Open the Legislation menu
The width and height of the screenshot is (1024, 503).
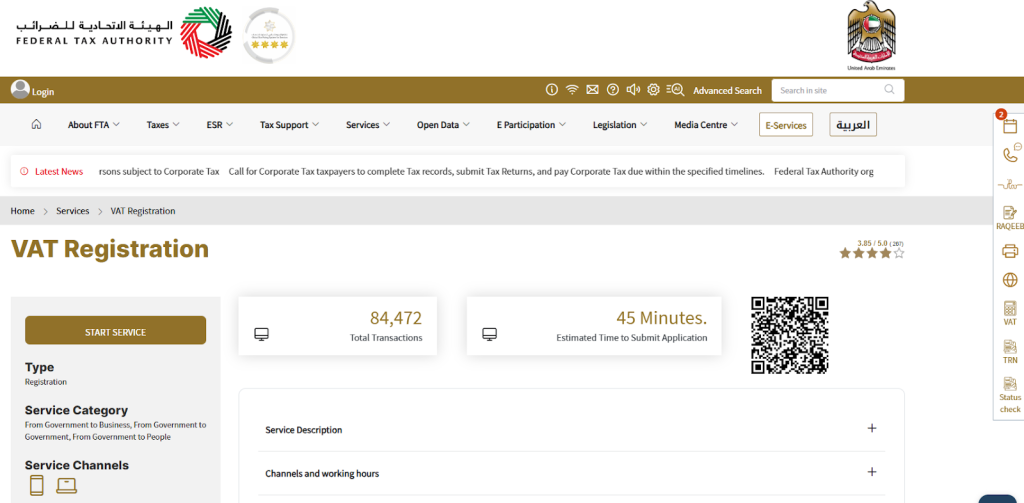point(619,125)
